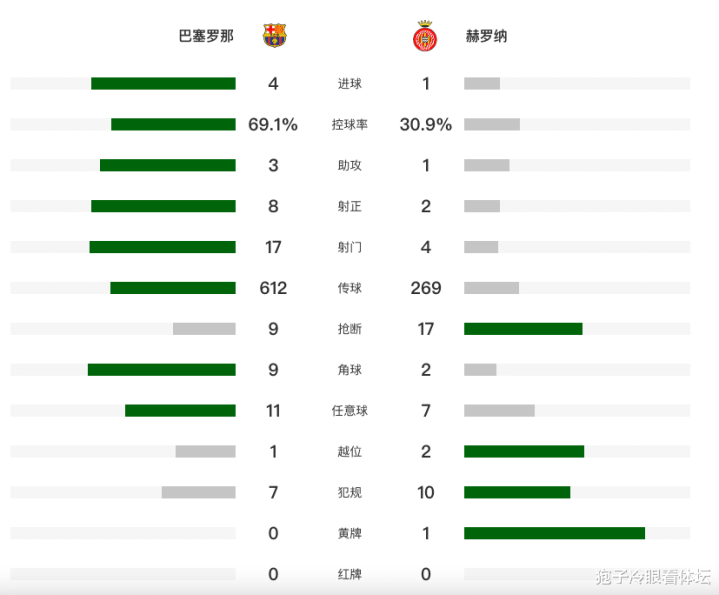The width and height of the screenshot is (719, 595).
Task: Click Barcelona's green 角球 bar
Action: tap(162, 370)
